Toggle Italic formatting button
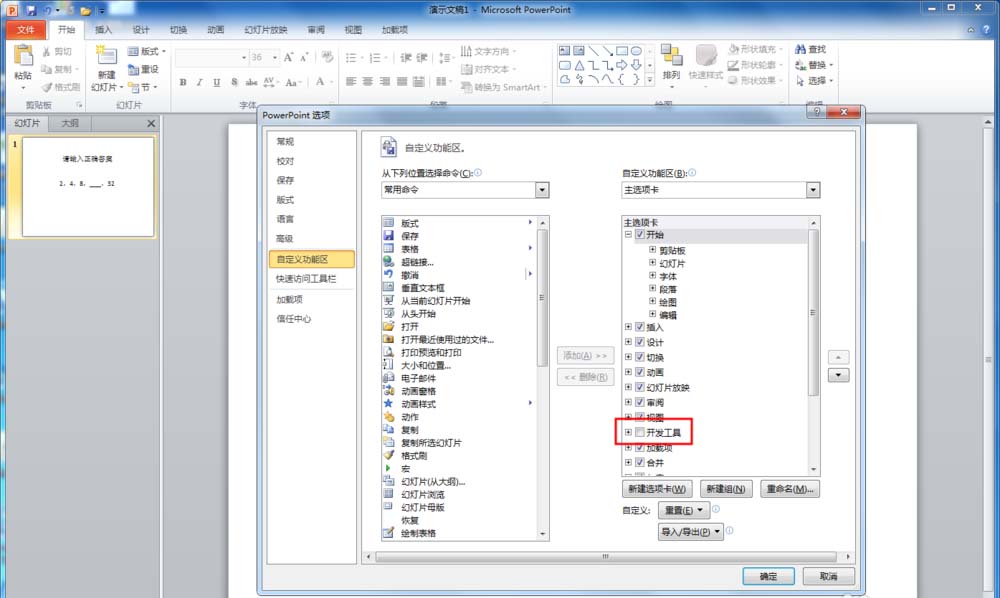 click(200, 82)
